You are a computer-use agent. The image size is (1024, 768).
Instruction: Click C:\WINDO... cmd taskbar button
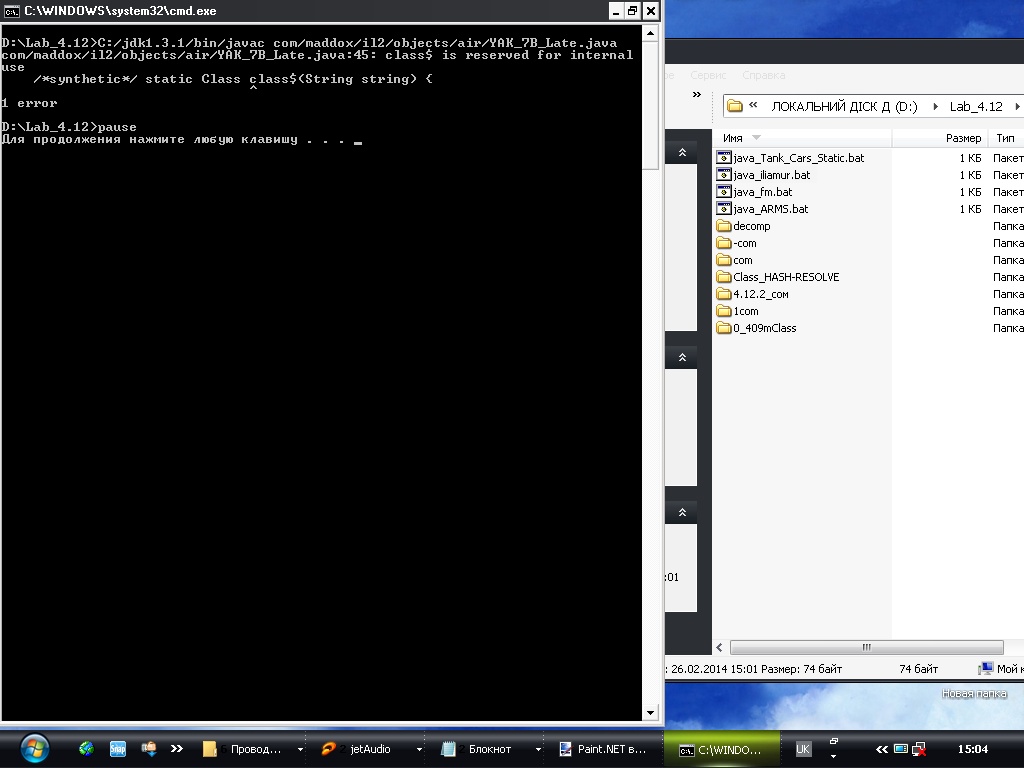(x=720, y=750)
